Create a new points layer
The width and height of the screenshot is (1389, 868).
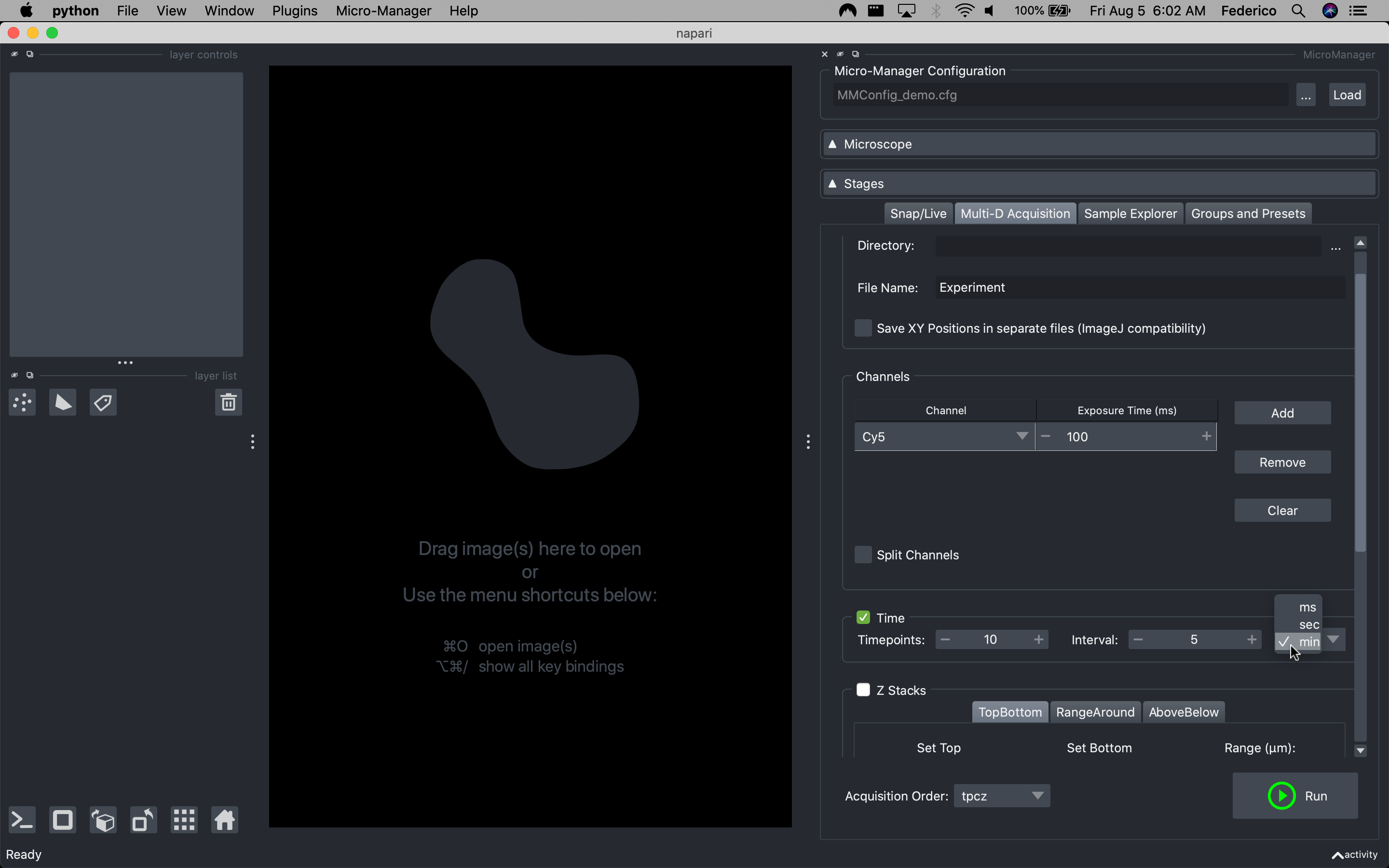click(x=22, y=403)
